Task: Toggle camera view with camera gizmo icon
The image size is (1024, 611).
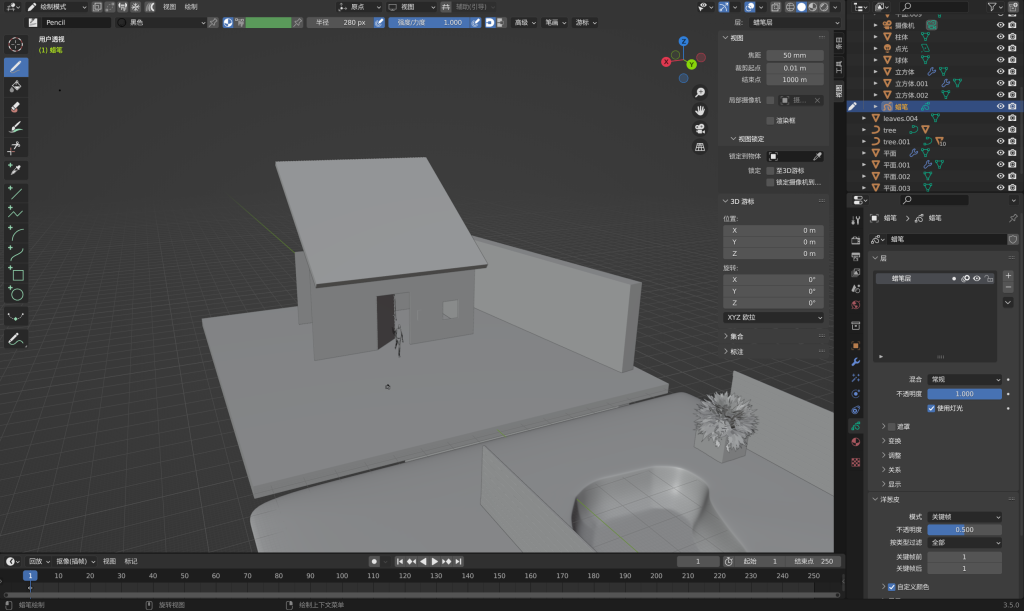Action: tap(700, 128)
